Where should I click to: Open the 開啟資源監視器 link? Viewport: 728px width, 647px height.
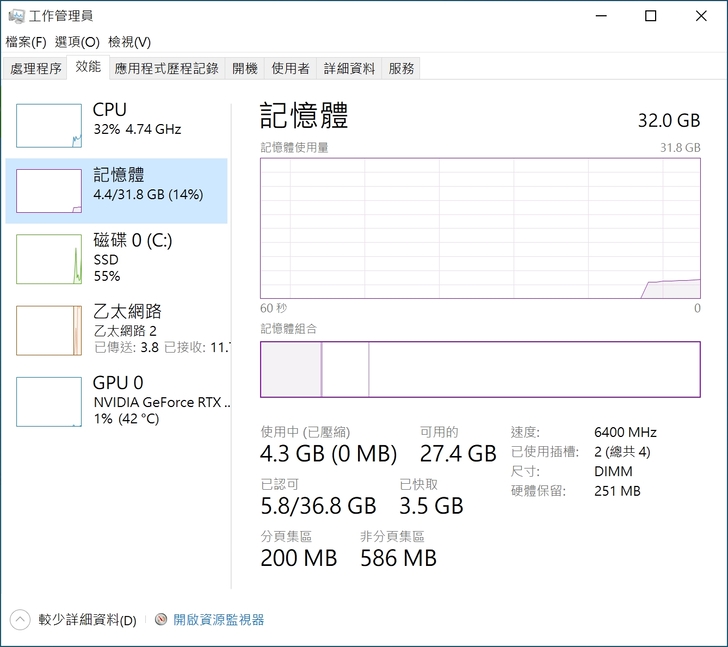point(218,620)
